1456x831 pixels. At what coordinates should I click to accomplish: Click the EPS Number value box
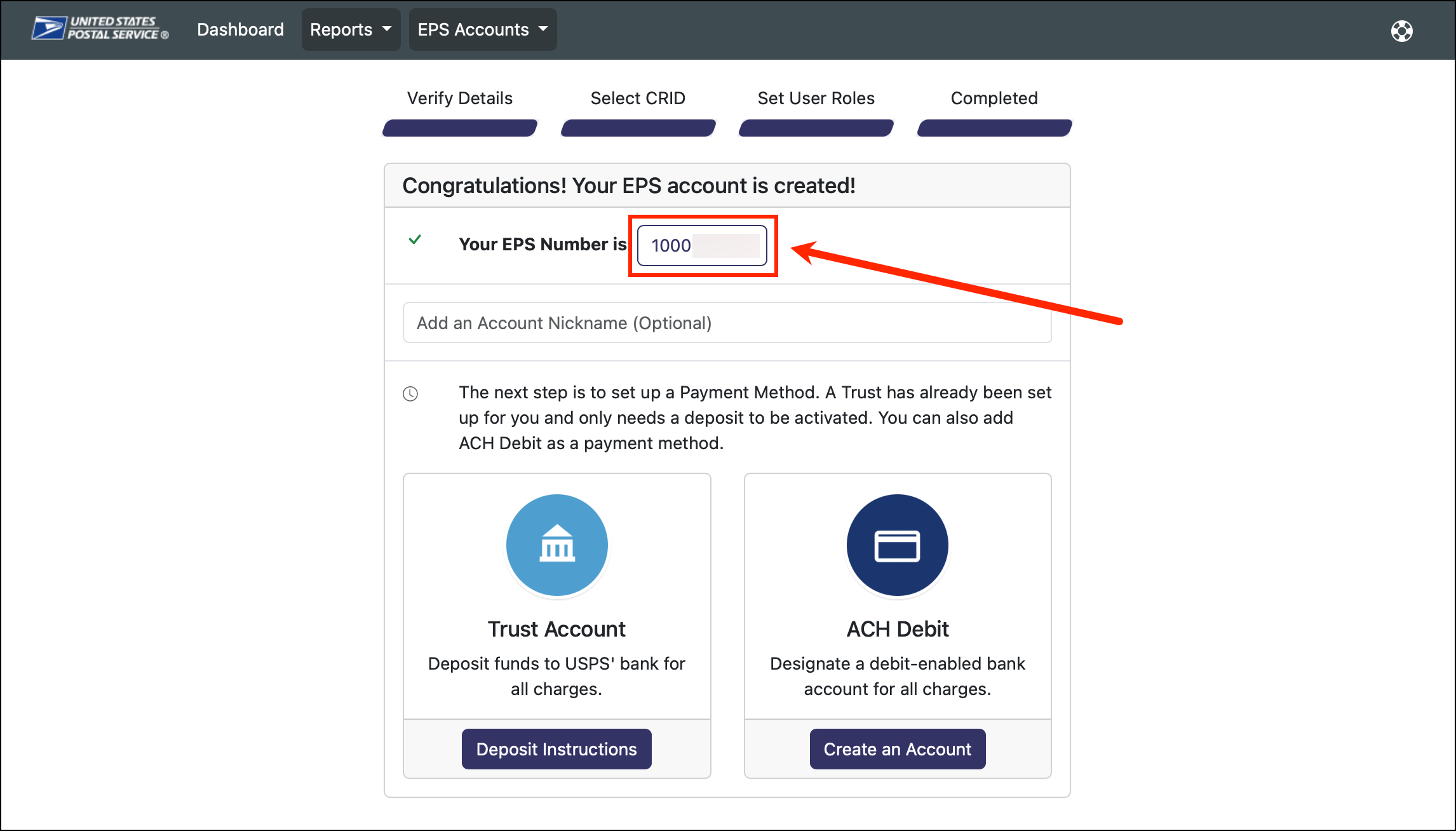point(702,245)
